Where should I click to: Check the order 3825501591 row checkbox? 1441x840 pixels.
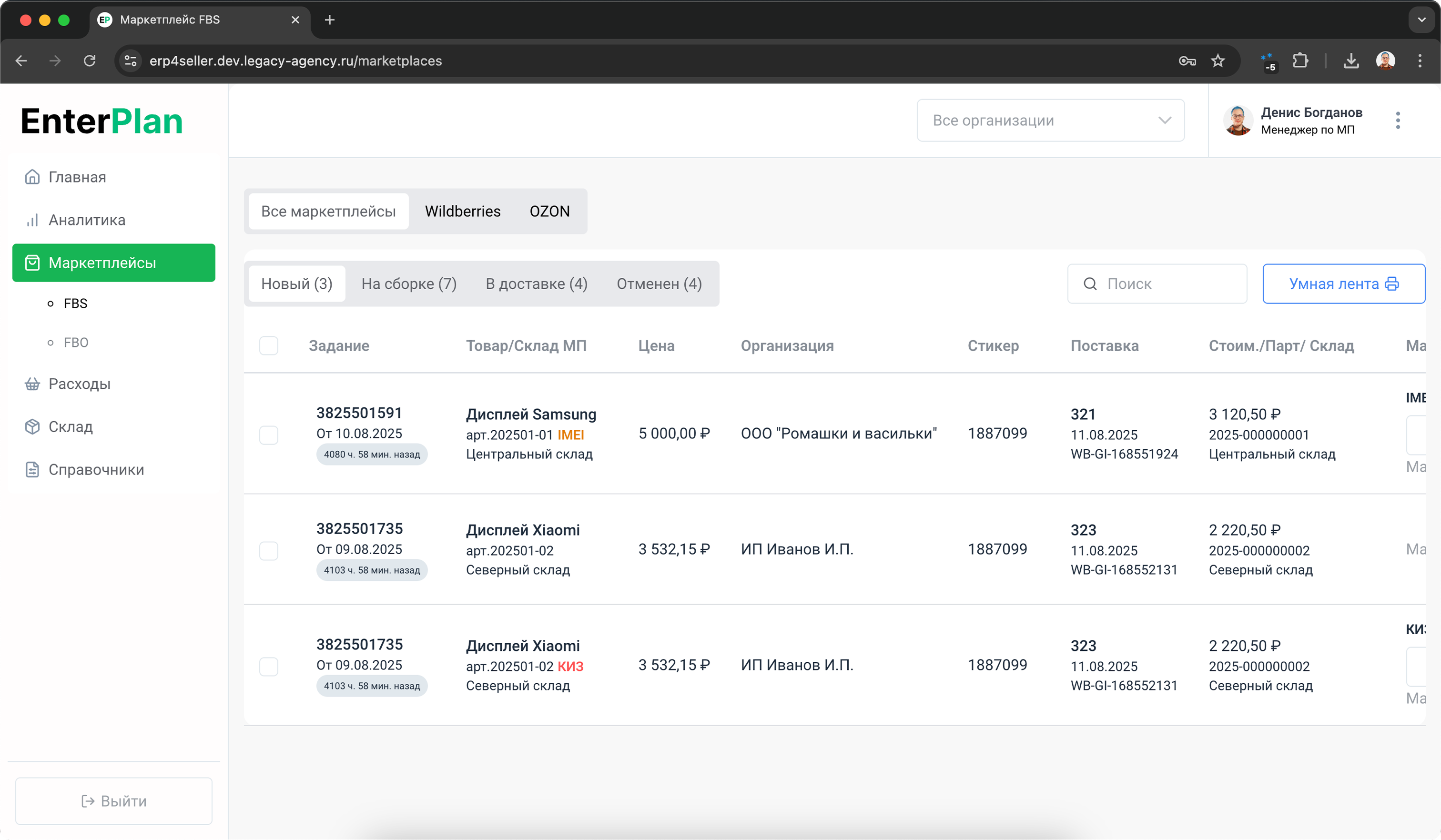coord(269,435)
